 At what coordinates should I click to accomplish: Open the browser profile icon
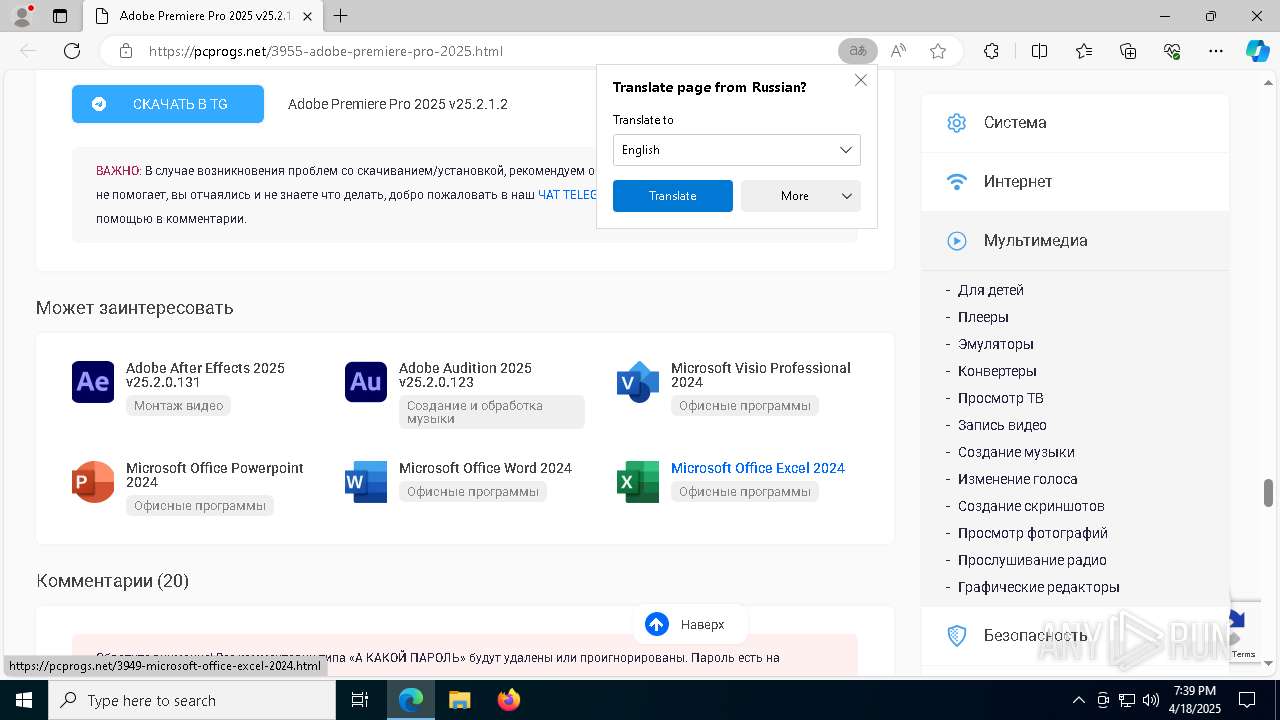coord(22,16)
